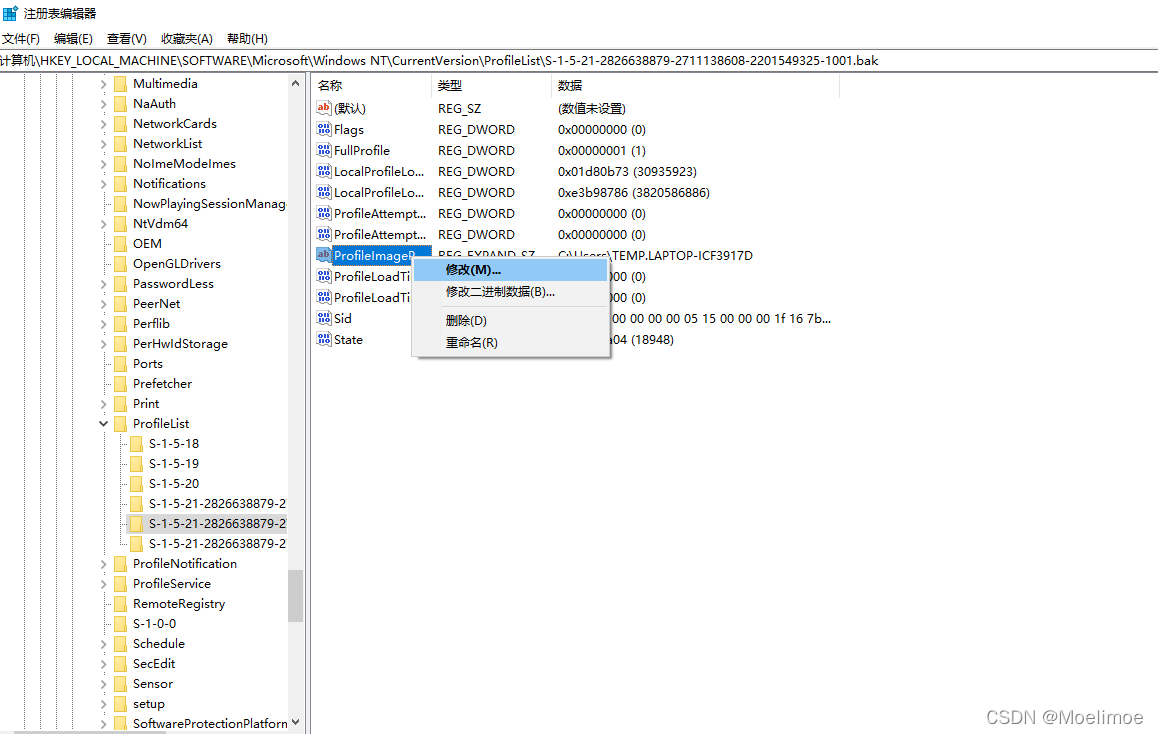1158x734 pixels.
Task: Expand the PasswordLess tree node
Action: point(103,284)
